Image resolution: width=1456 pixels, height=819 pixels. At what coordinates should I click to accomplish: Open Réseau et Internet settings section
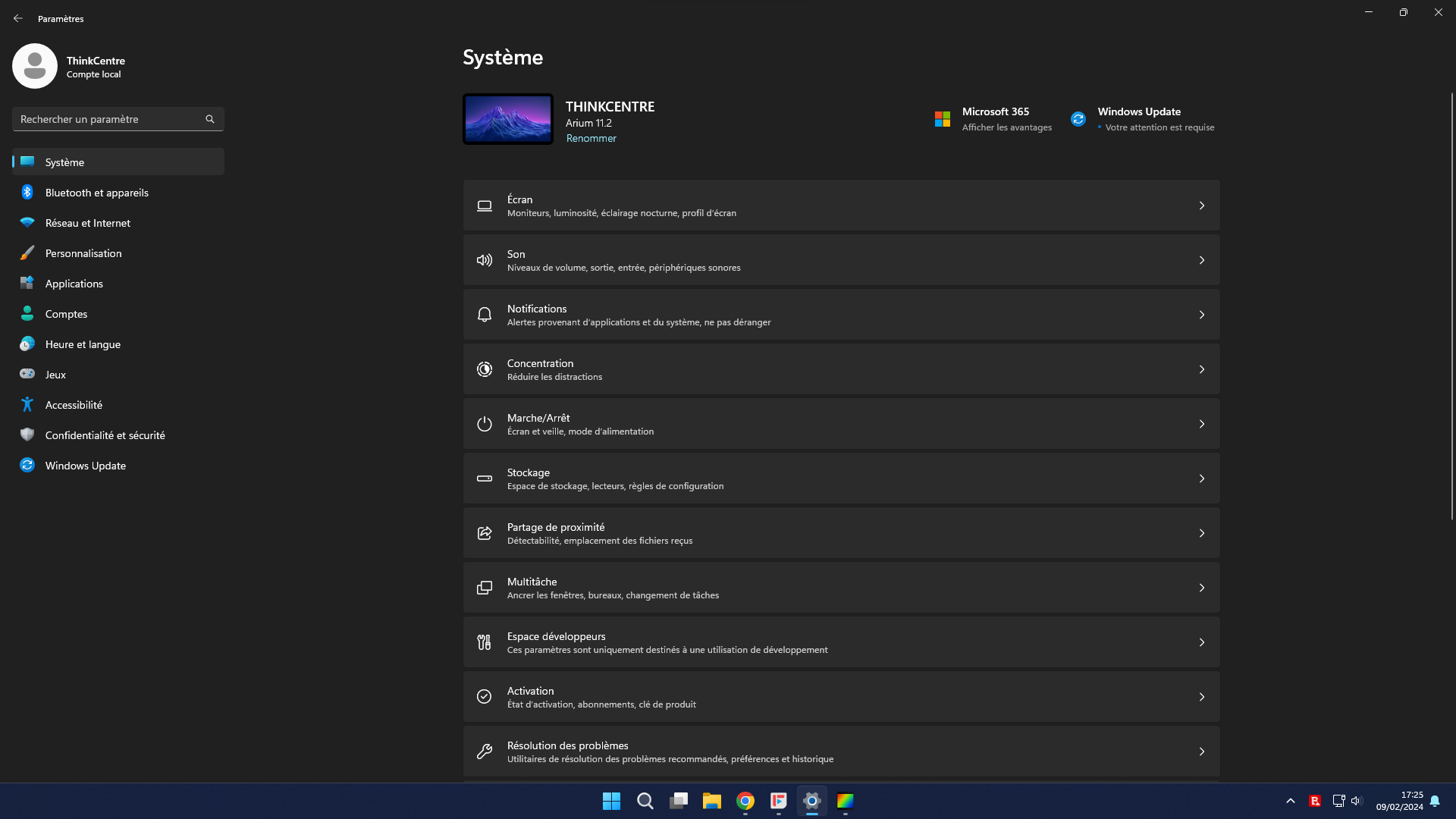click(88, 223)
